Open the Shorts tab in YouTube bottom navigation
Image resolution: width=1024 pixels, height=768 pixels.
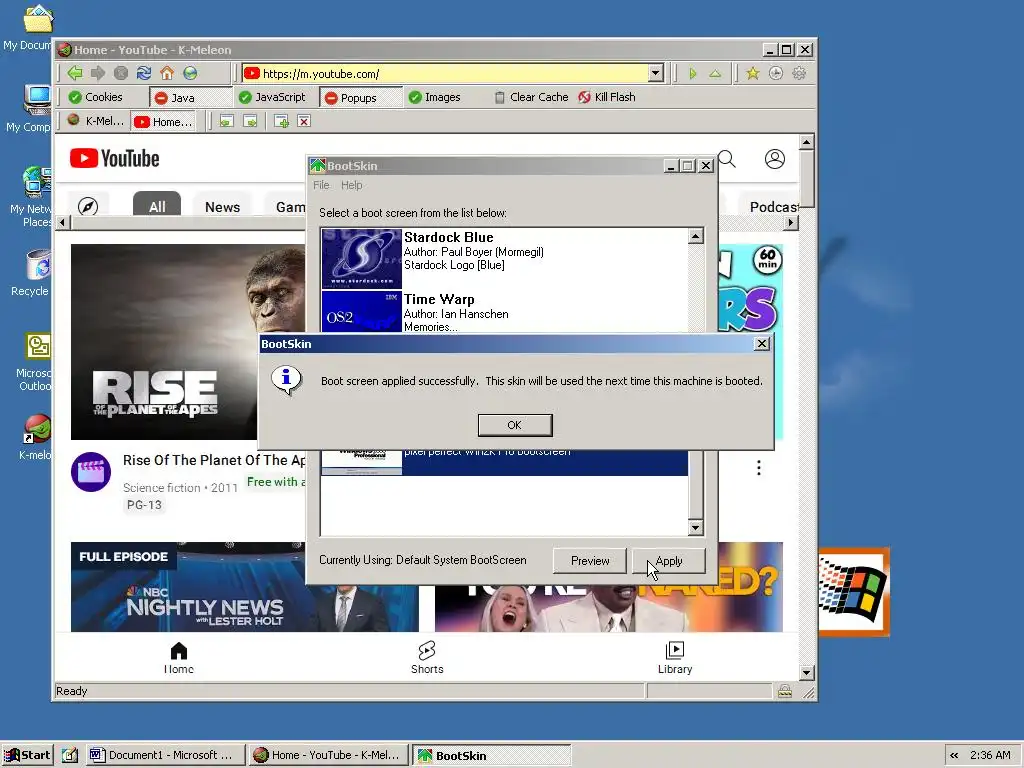tap(427, 658)
